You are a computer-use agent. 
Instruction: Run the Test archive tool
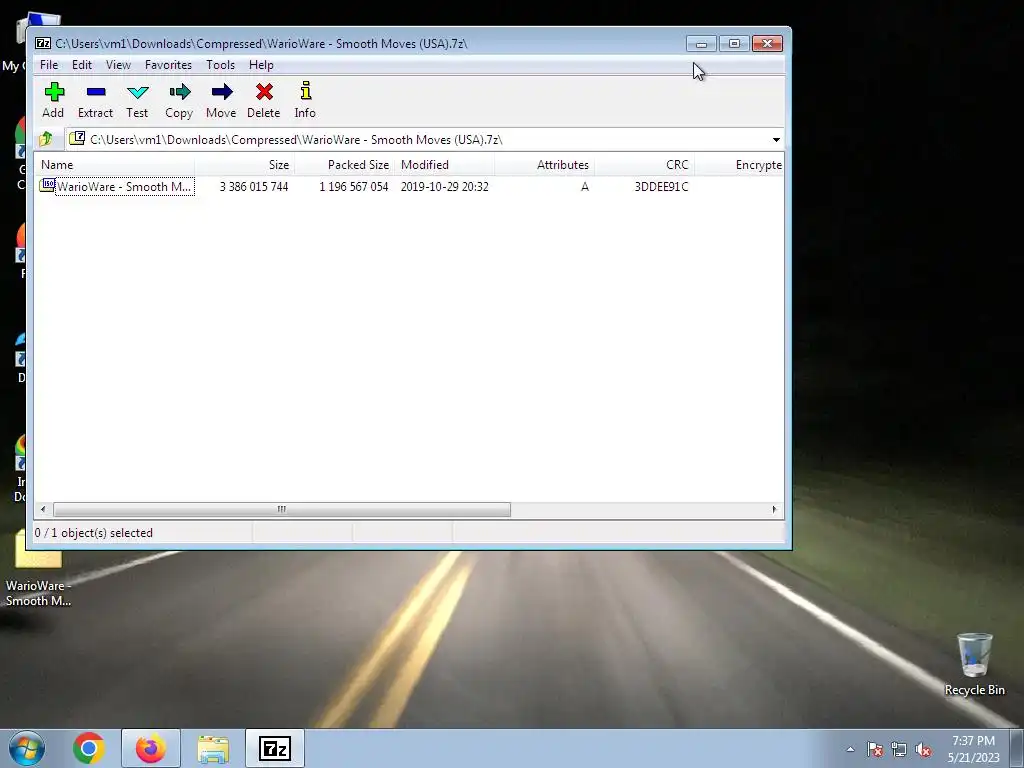137,100
